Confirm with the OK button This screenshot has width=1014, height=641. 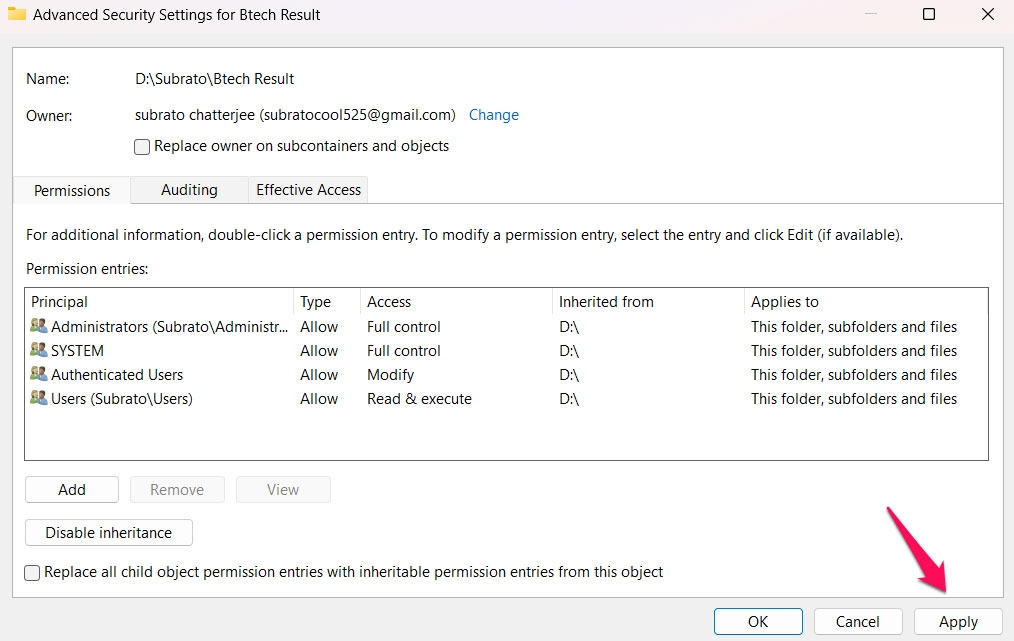(x=758, y=622)
